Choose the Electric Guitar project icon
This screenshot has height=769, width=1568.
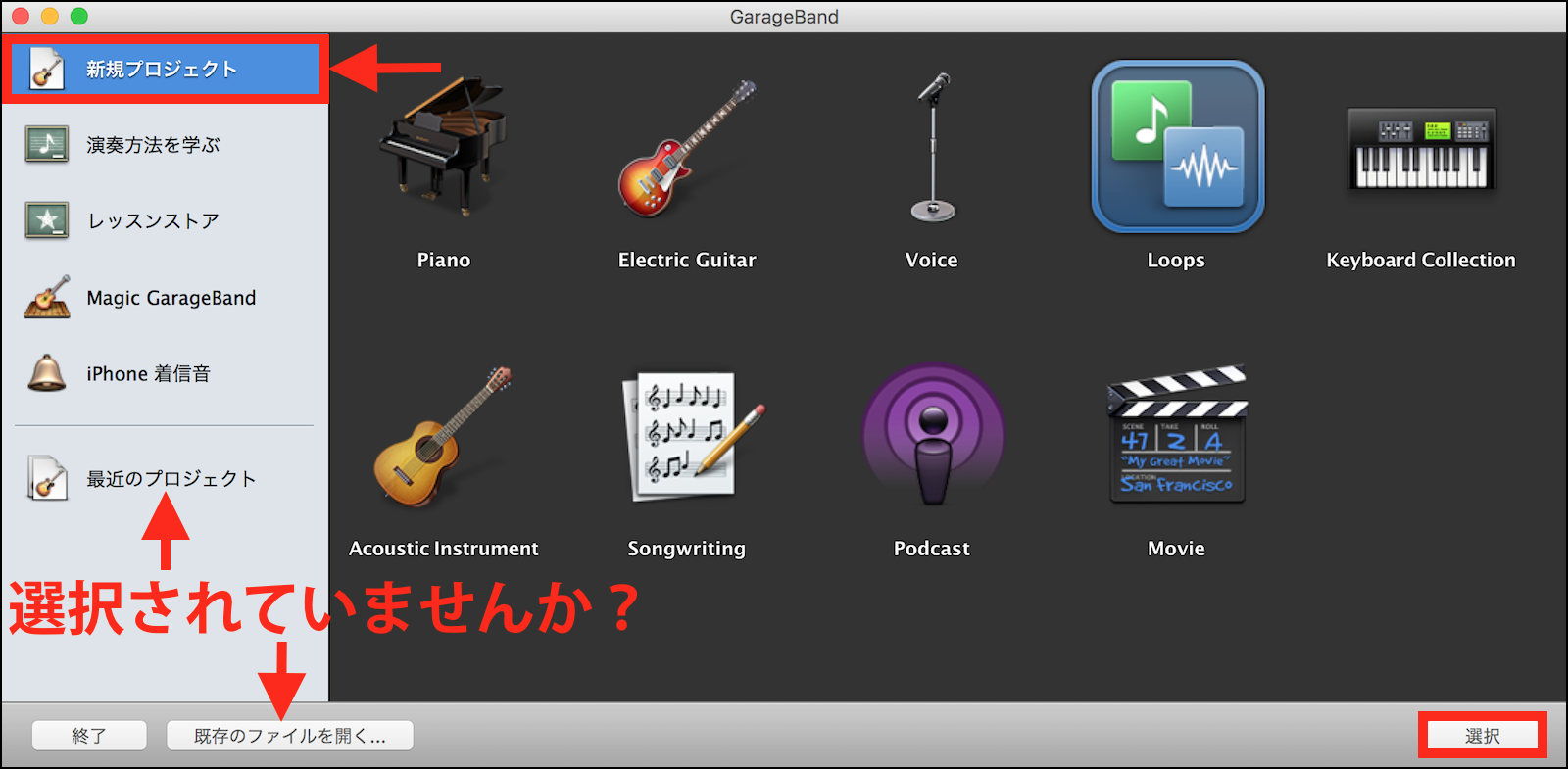click(686, 147)
